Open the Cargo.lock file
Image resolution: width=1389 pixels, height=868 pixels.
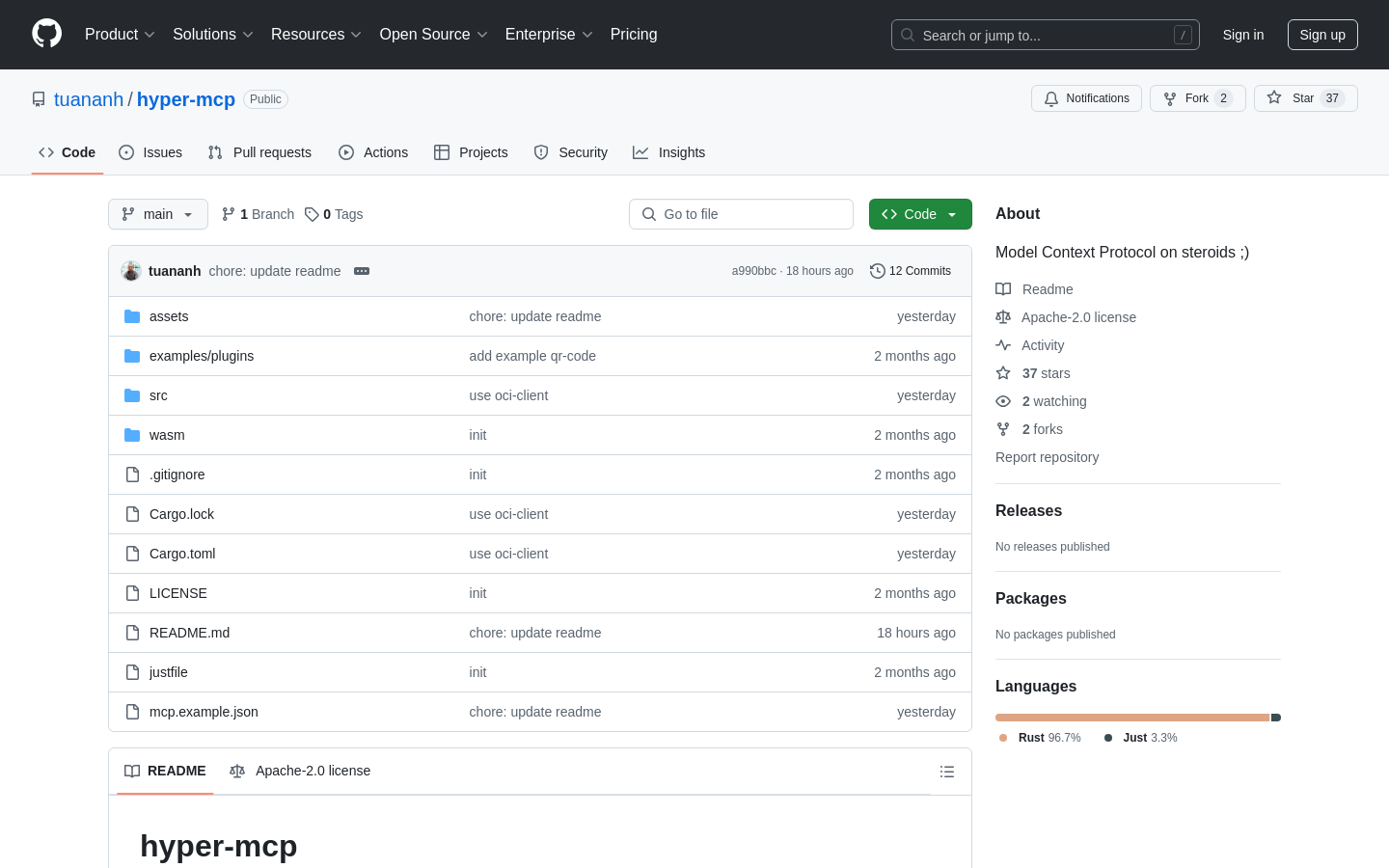[181, 514]
